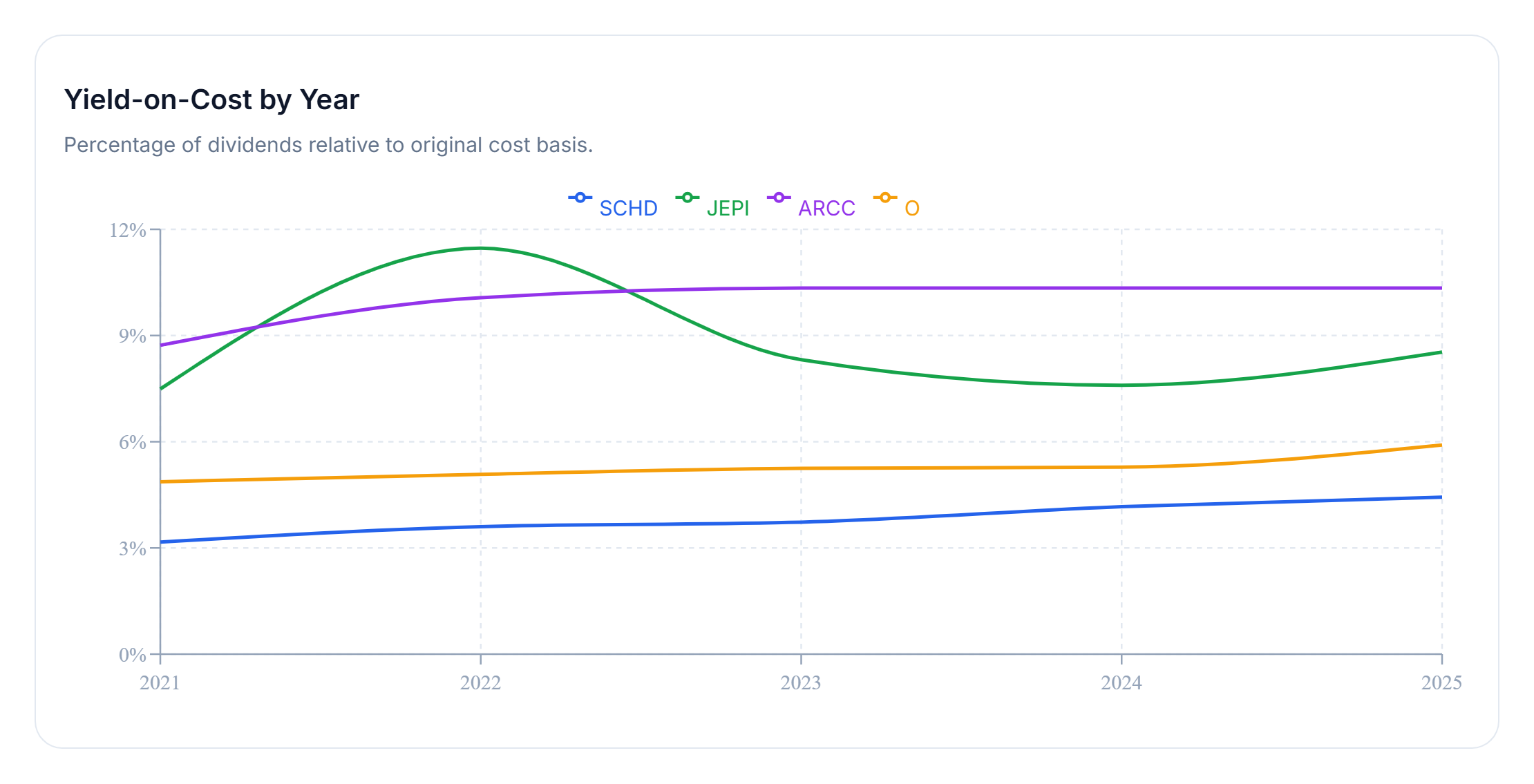Toggle the JEPI series label in legend
This screenshot has width=1534, height=784.
(728, 208)
